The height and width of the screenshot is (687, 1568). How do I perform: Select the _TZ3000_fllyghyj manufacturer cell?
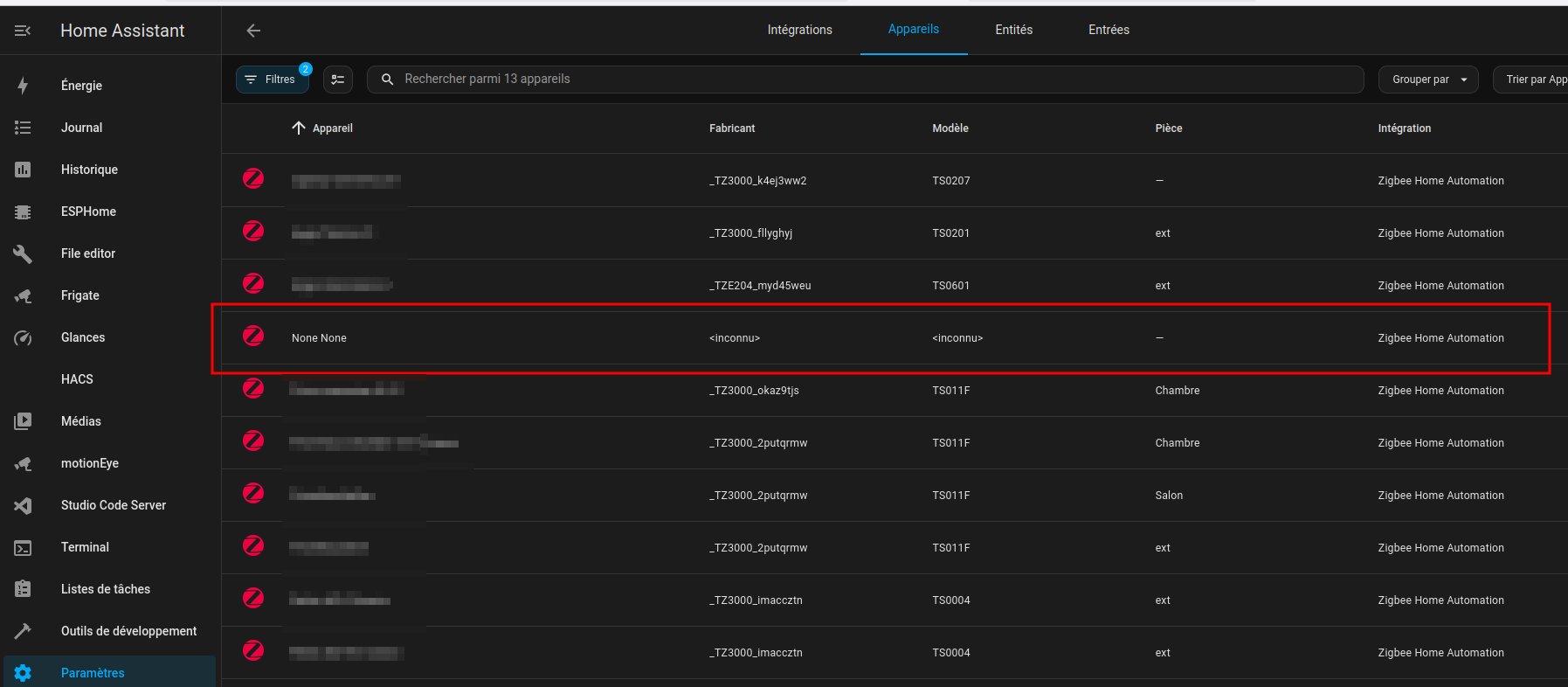[x=751, y=233]
